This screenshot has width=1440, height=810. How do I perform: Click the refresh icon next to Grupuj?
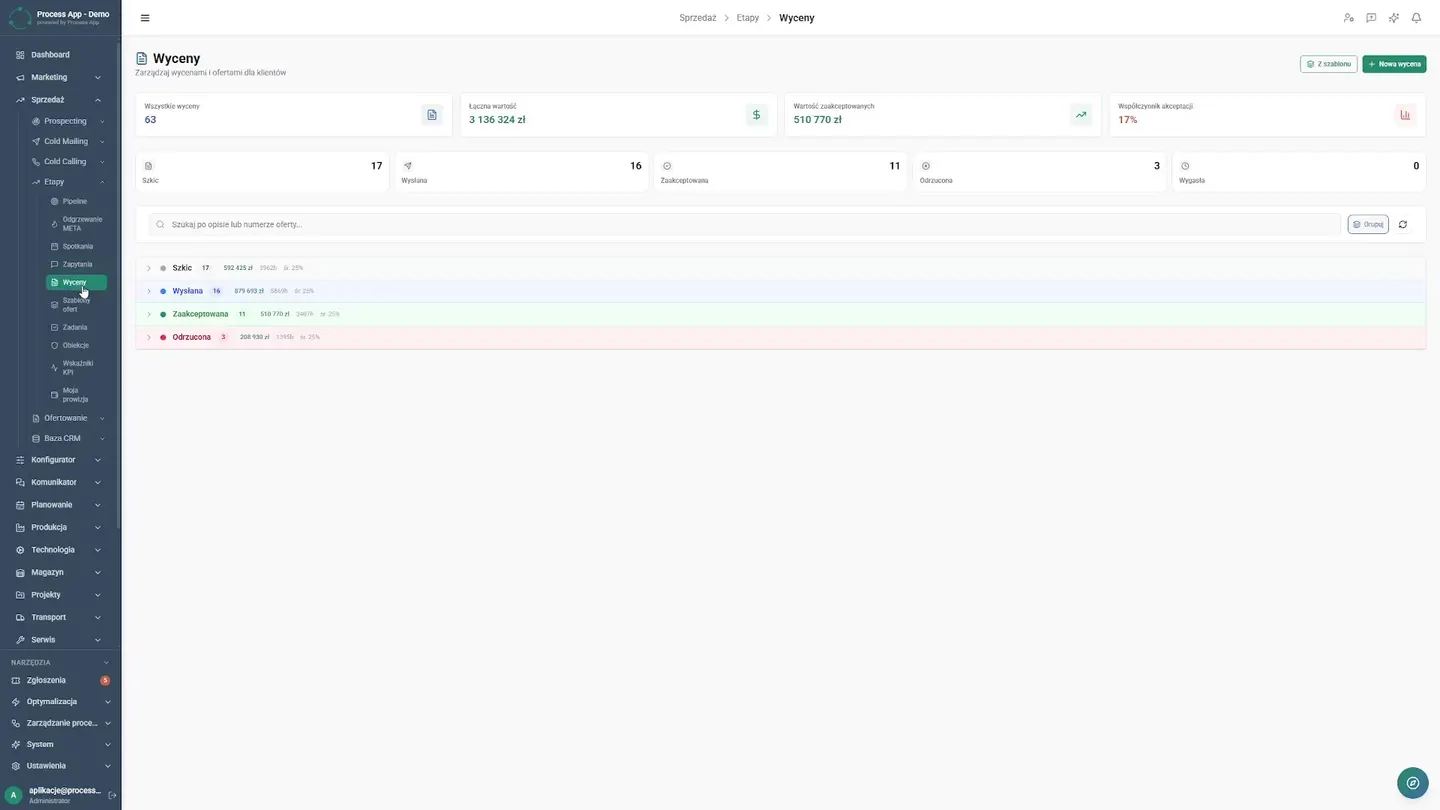pos(1403,224)
